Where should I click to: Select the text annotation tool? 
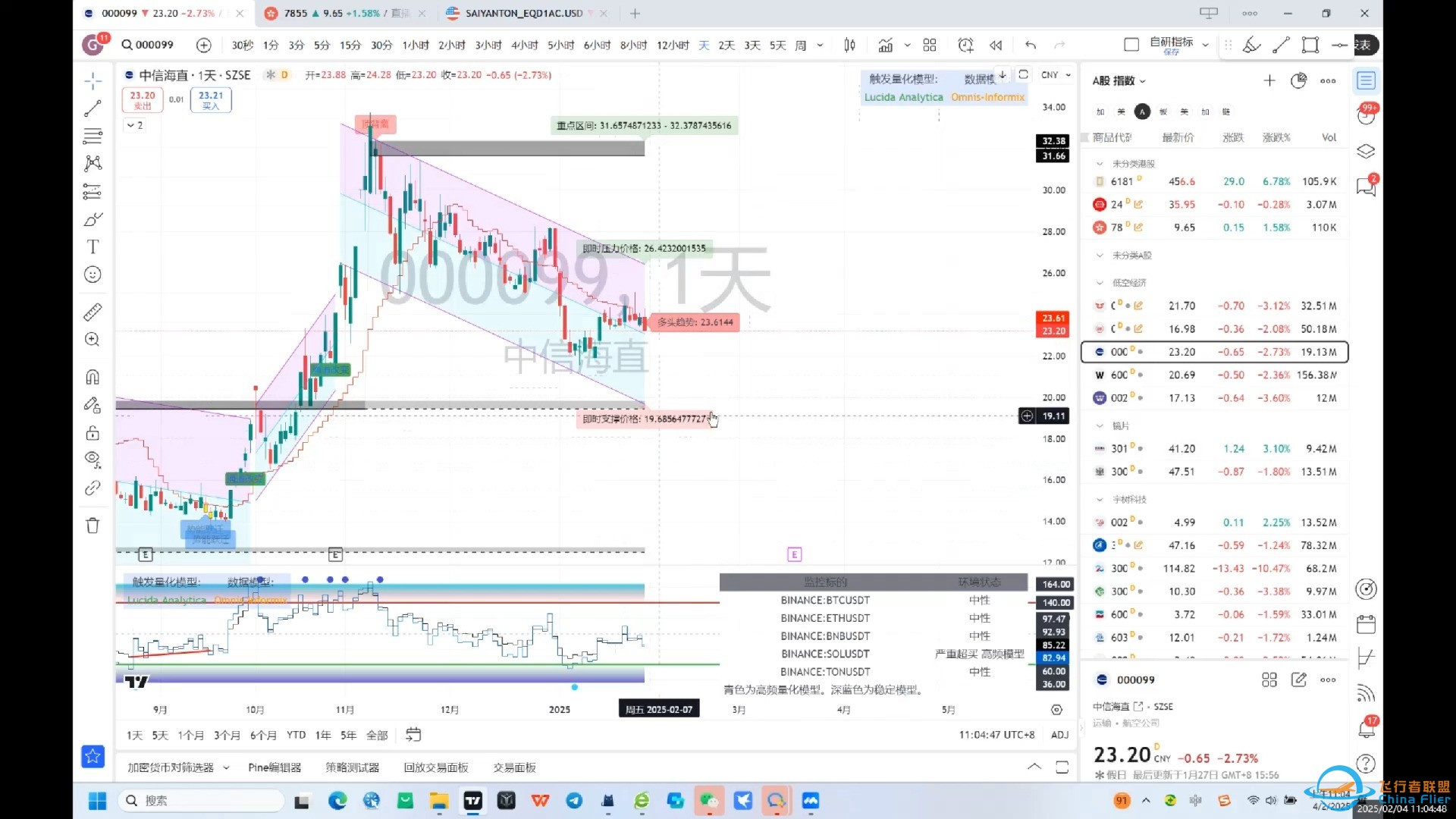93,246
